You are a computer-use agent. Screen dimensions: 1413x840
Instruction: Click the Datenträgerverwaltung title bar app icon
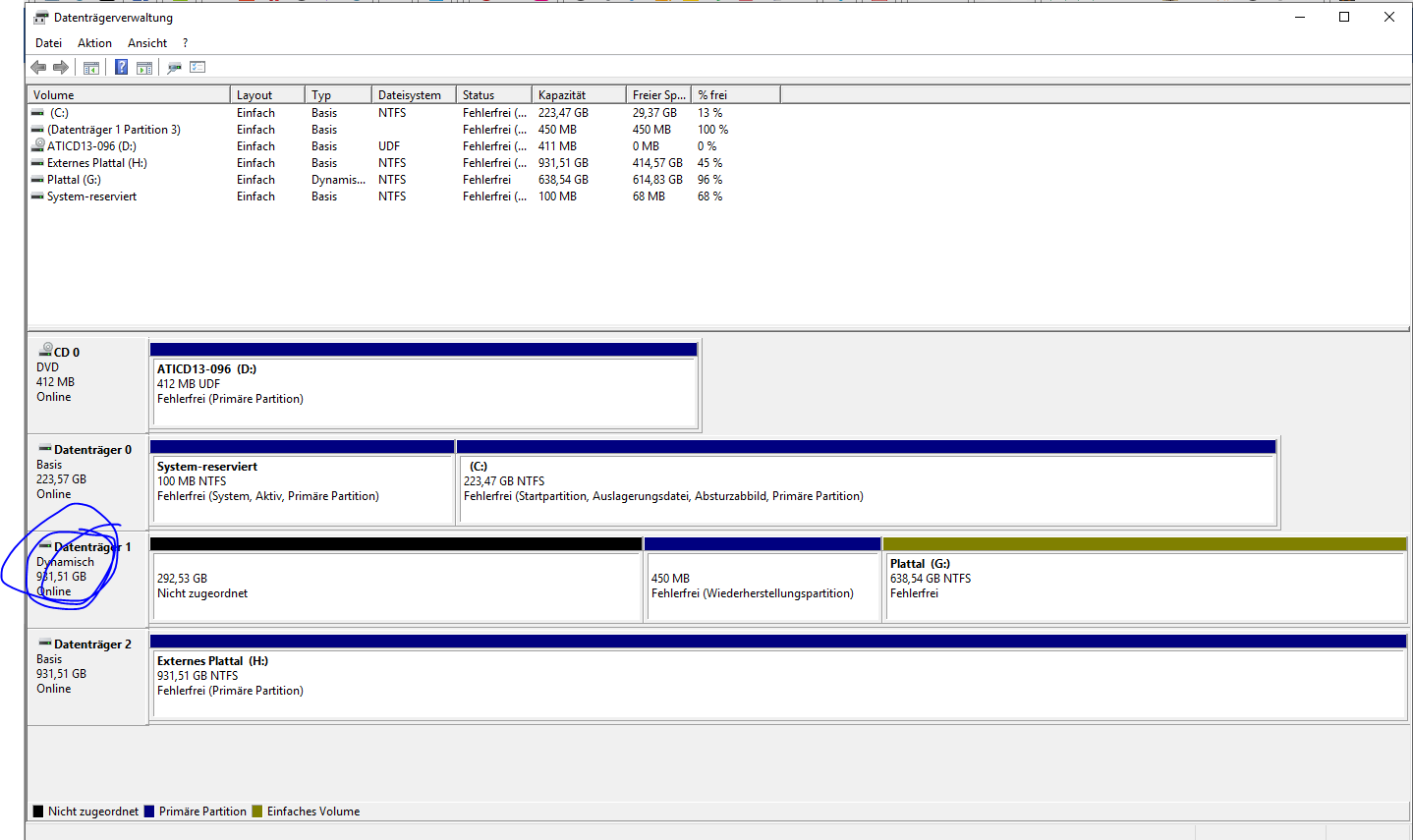click(41, 18)
